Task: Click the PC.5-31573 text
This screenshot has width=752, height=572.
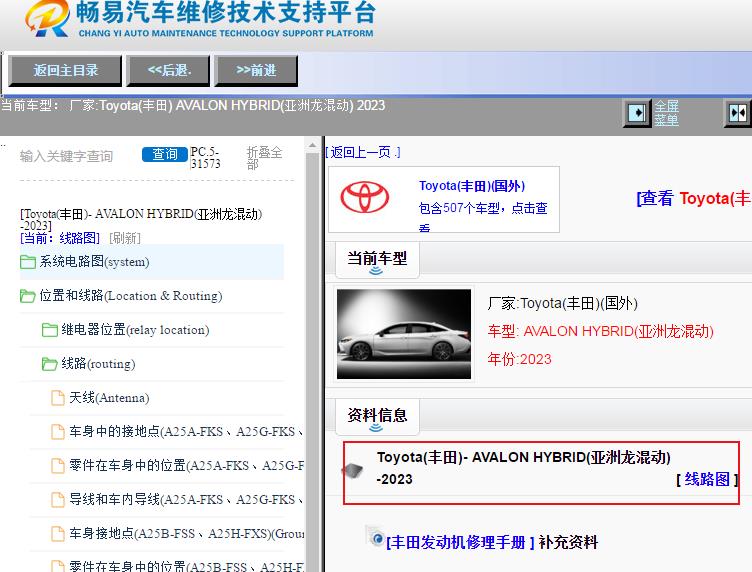Action: (x=205, y=158)
